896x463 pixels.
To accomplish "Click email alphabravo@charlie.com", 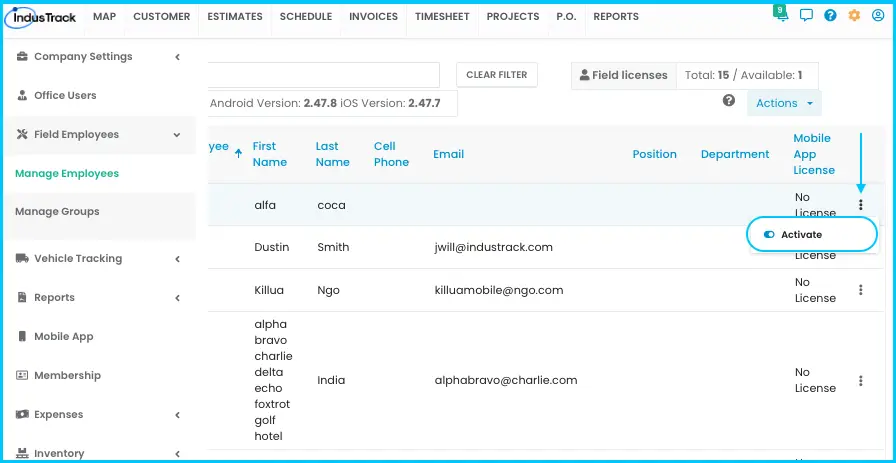I will click(x=506, y=380).
